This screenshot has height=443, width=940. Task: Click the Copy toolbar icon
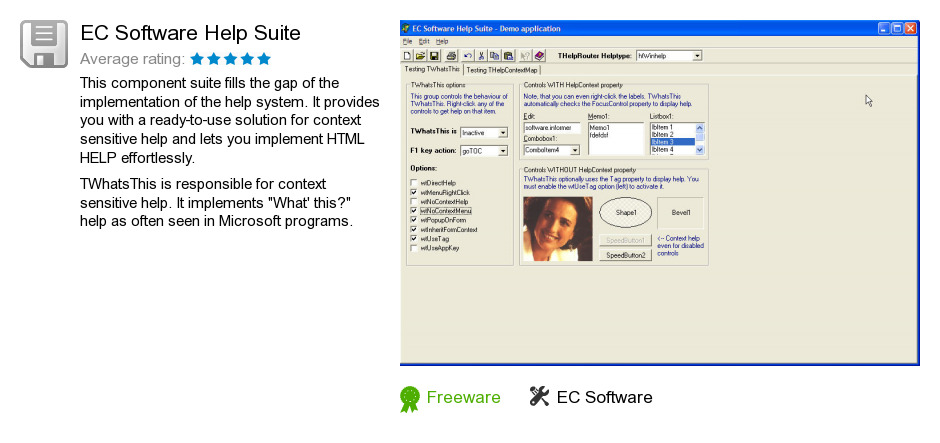coord(495,56)
